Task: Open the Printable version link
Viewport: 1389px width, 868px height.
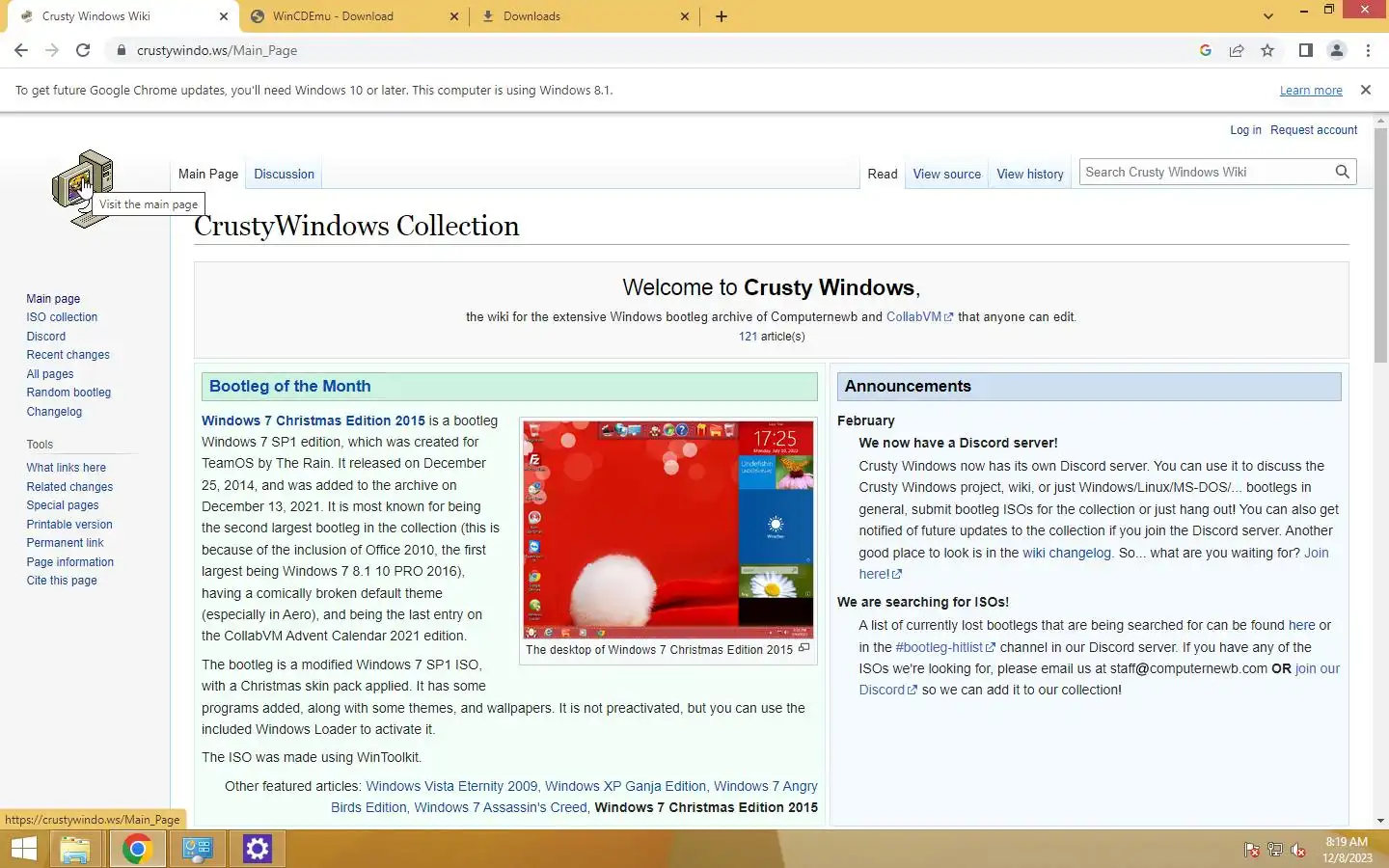Action: tap(69, 525)
